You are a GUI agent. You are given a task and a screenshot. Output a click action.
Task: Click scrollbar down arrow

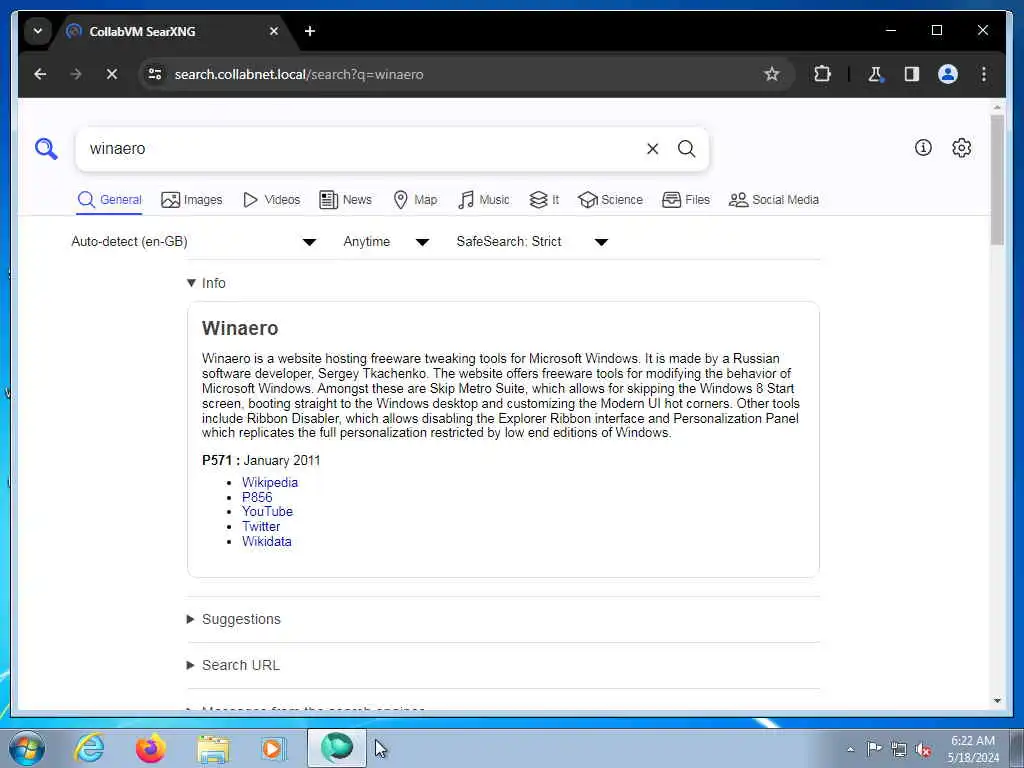tap(997, 701)
